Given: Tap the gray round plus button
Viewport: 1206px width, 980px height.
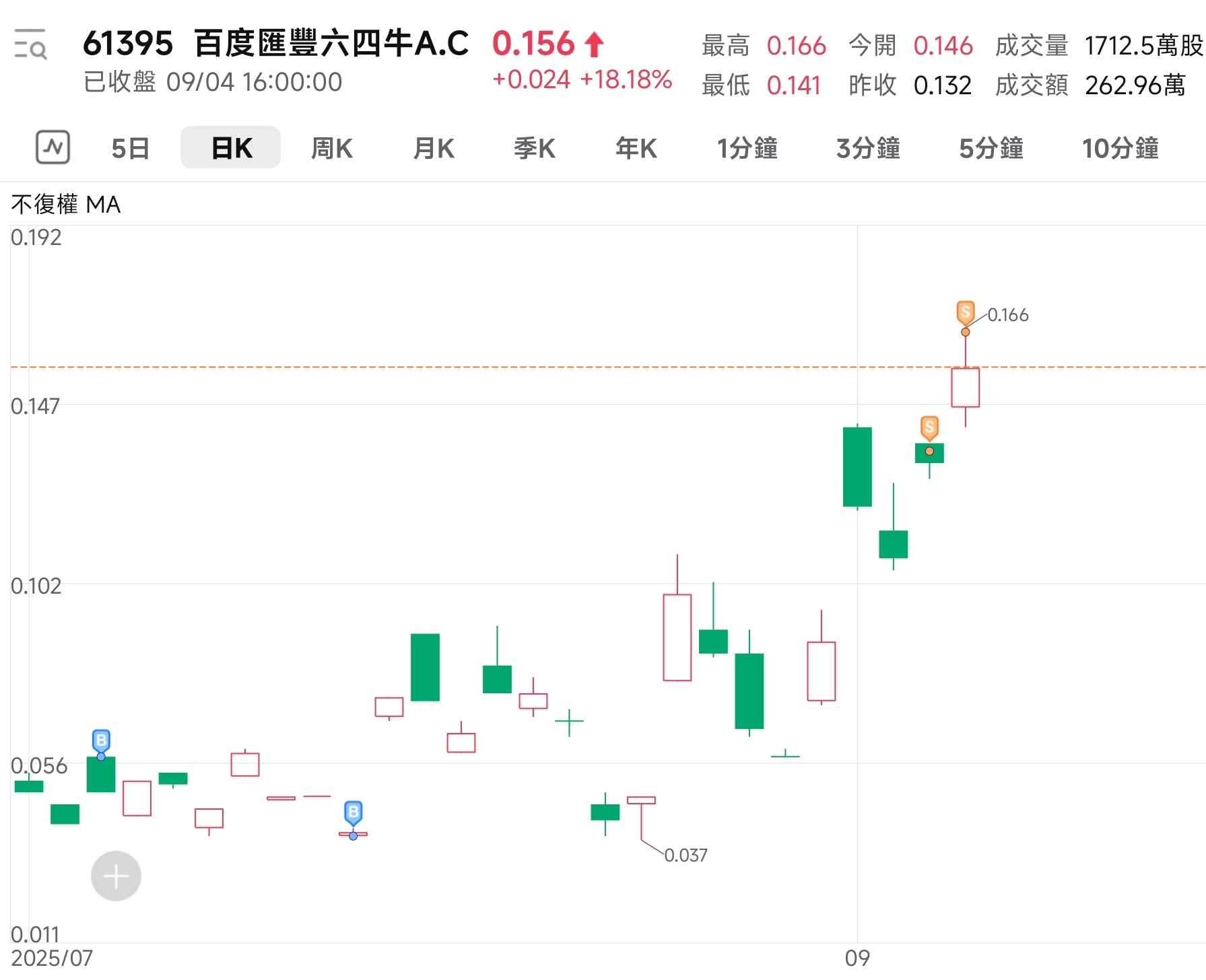Looking at the screenshot, I should tap(116, 876).
